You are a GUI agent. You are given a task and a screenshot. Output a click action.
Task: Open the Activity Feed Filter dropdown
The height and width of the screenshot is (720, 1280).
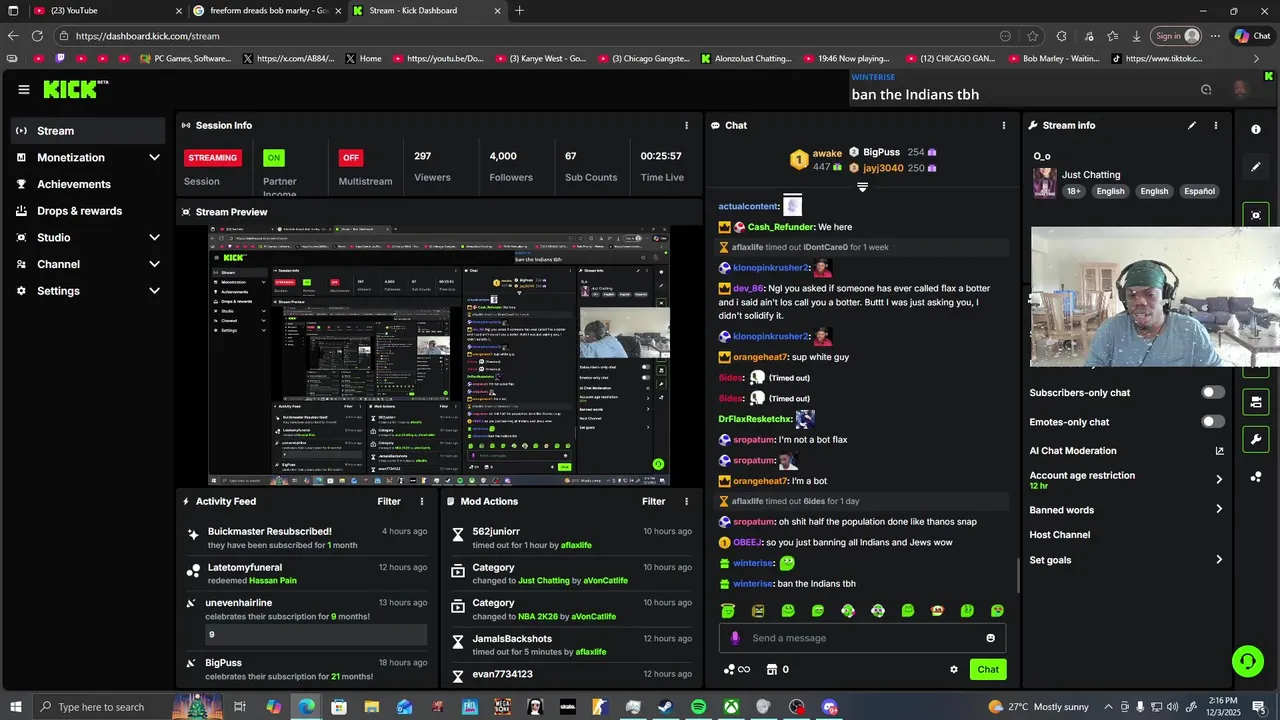389,502
